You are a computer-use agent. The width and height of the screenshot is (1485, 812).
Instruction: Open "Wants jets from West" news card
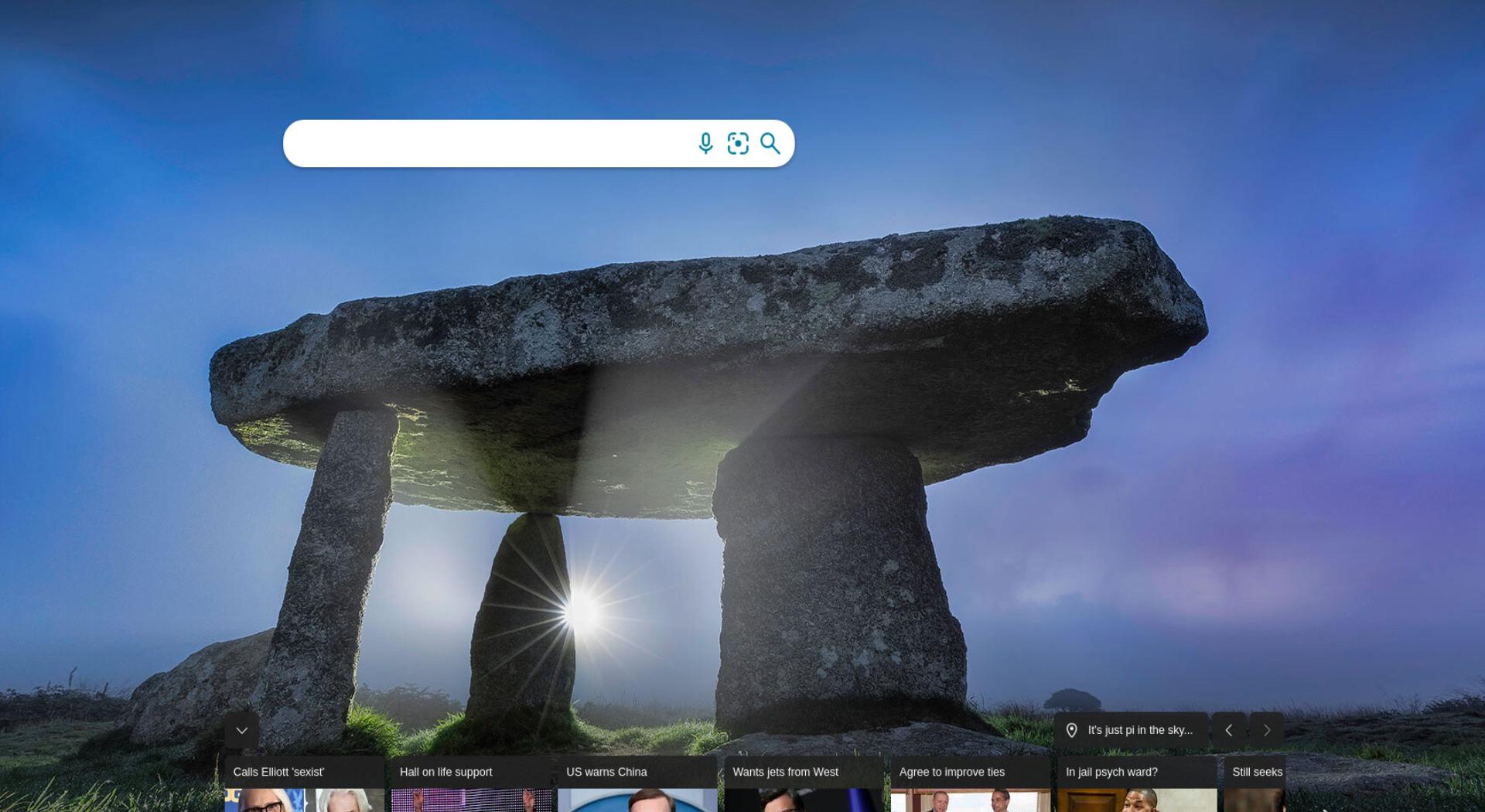[x=804, y=783]
